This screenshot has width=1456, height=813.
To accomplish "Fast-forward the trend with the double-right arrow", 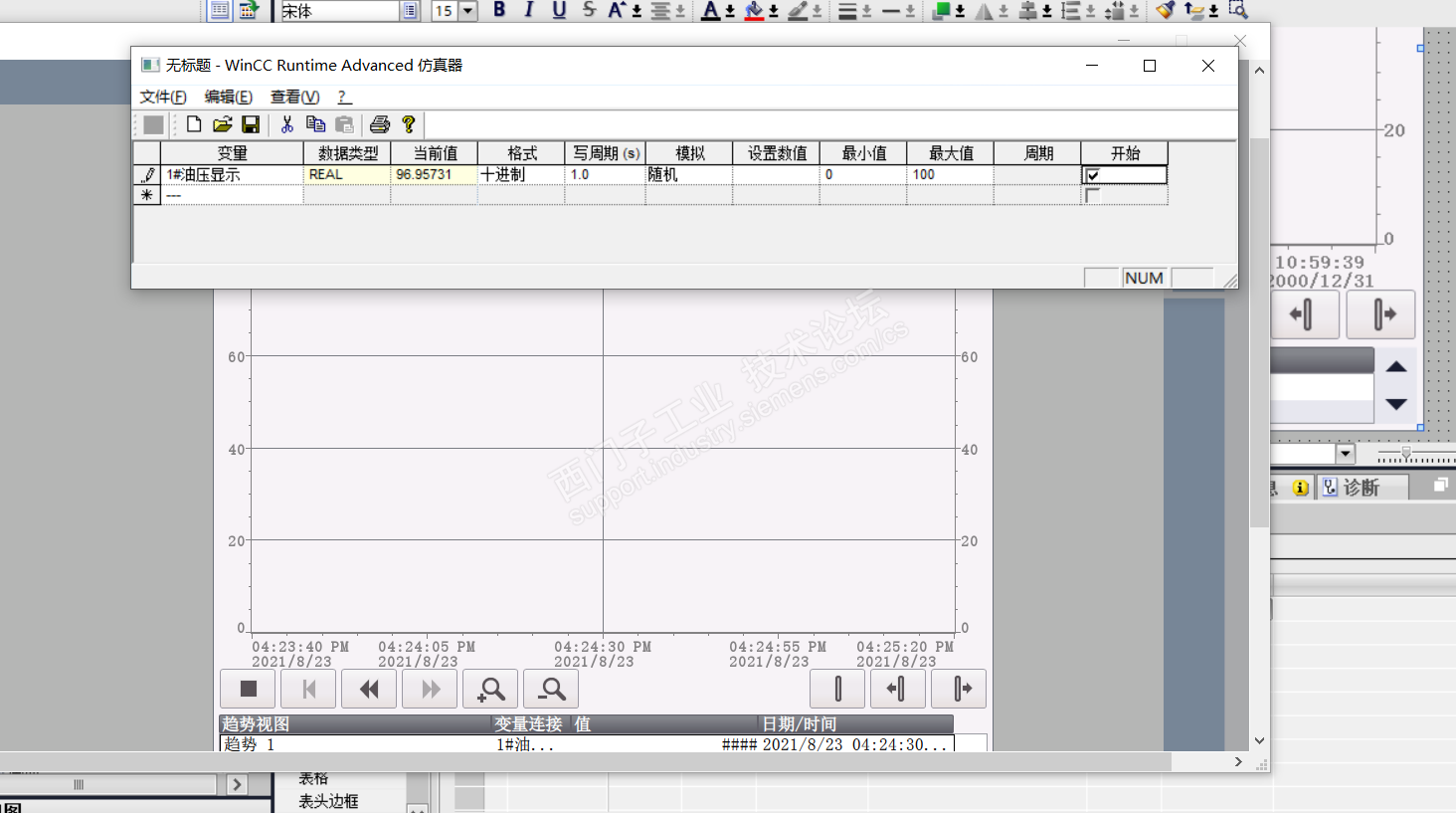I will pos(430,689).
